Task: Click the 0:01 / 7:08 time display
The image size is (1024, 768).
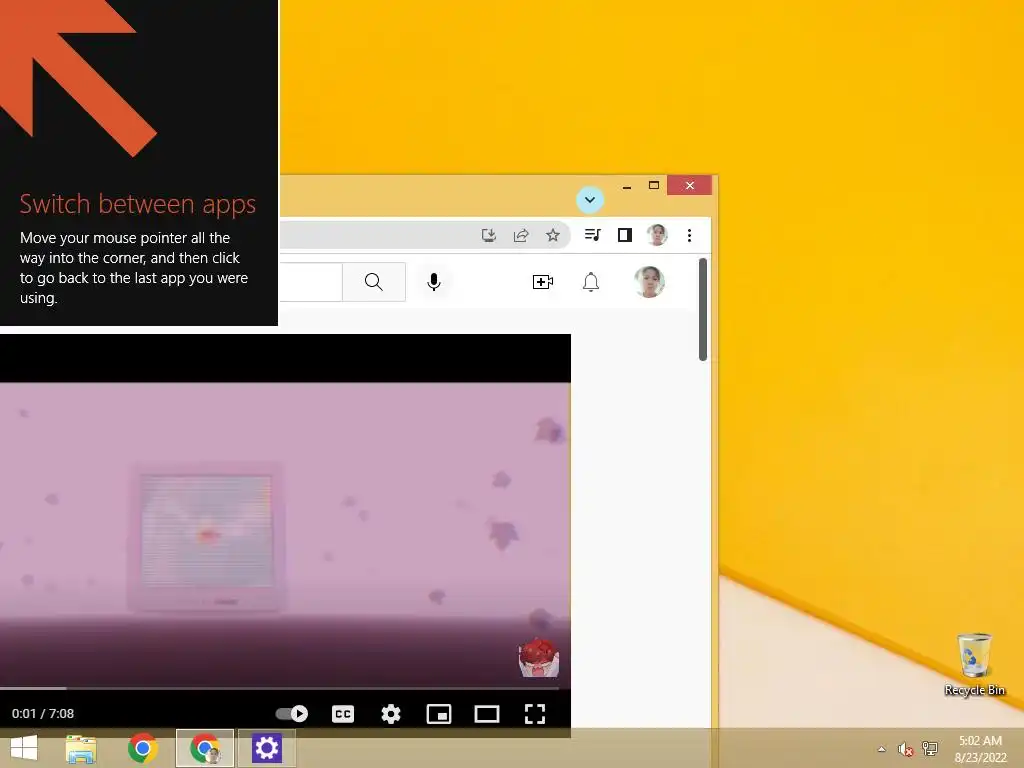Action: (43, 714)
